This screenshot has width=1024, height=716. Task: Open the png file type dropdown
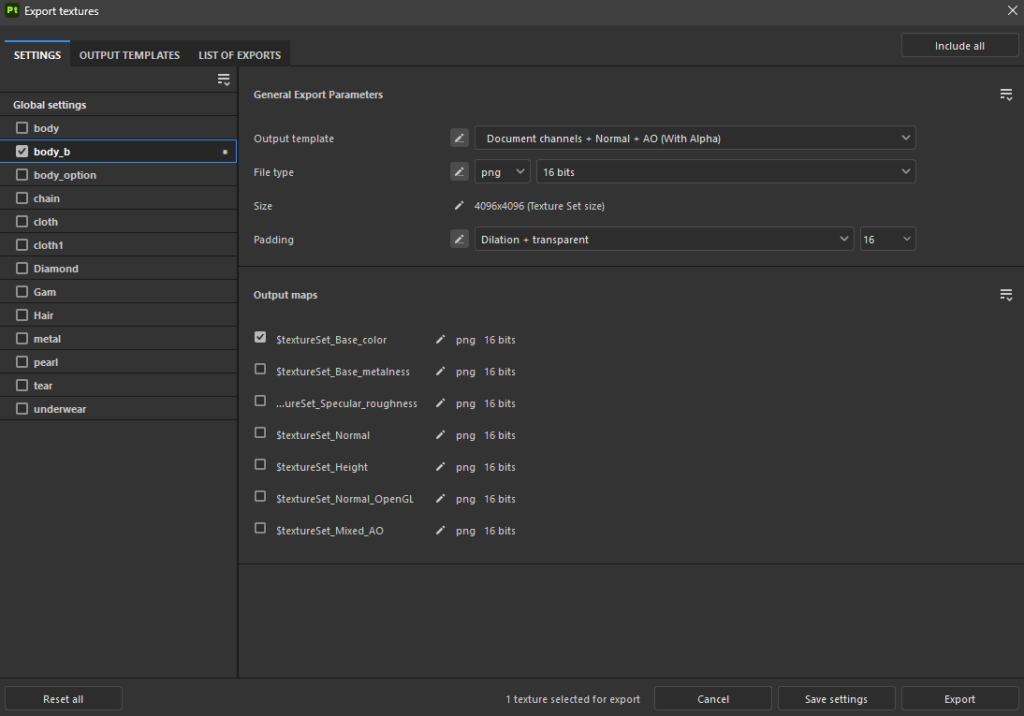point(502,172)
